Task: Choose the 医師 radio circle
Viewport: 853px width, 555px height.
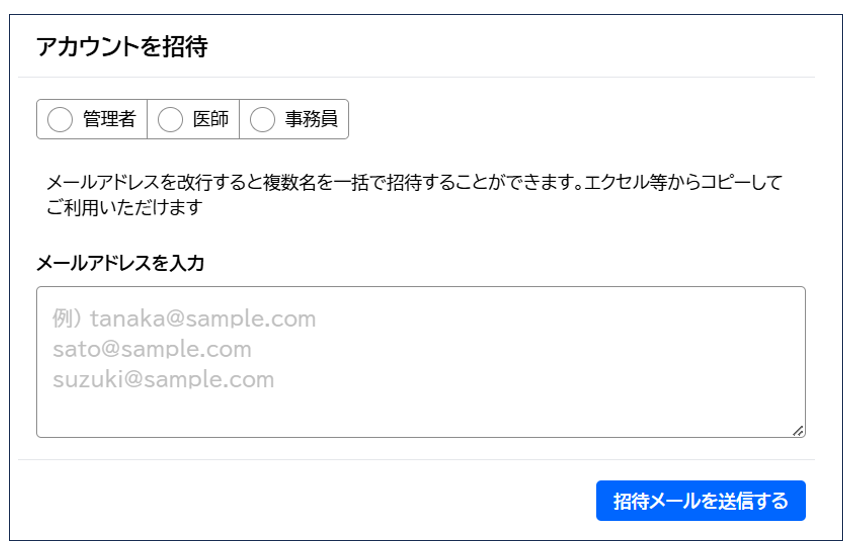Action: [x=170, y=120]
